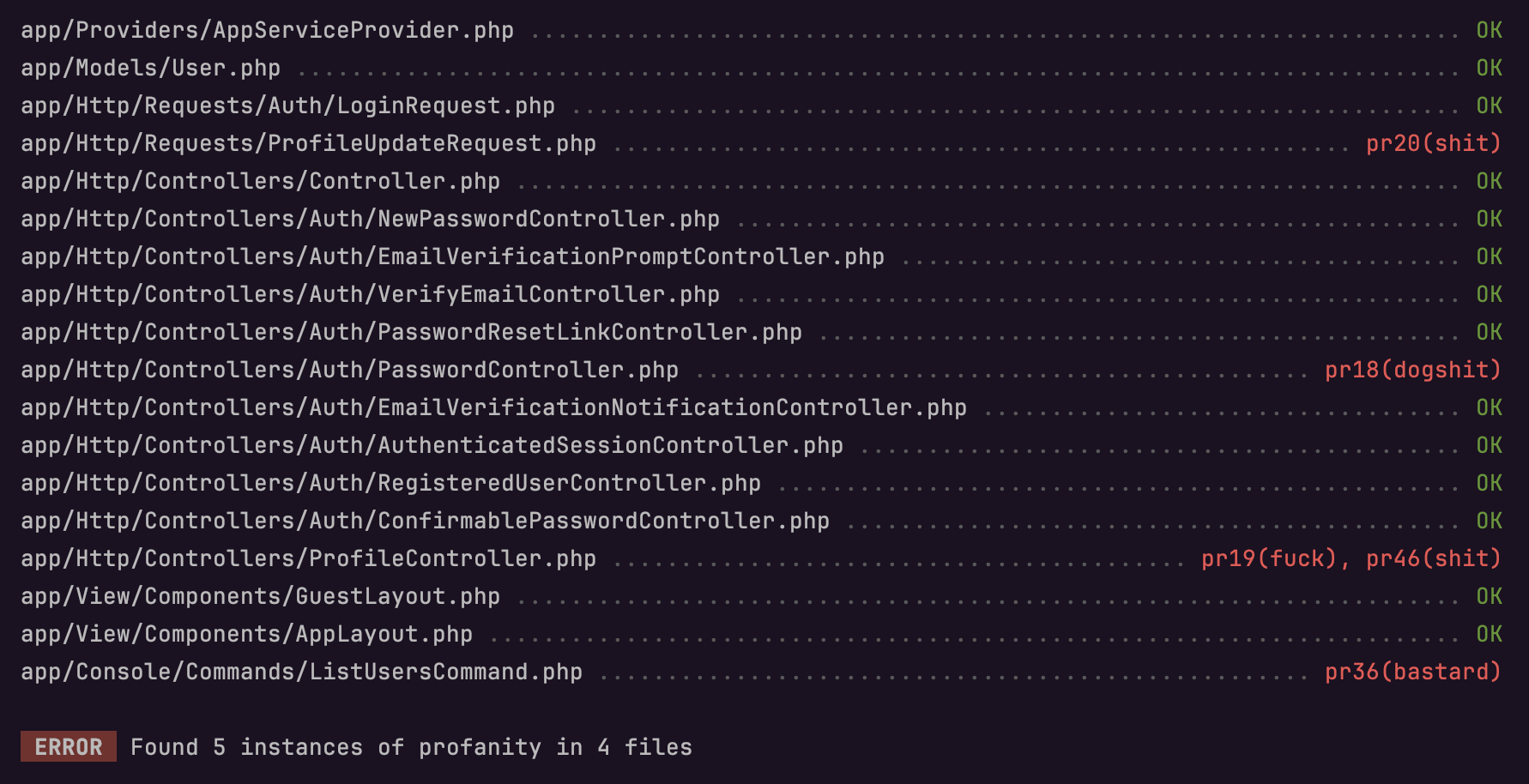Open the EmailVerificationPromptController.php path

click(x=452, y=256)
